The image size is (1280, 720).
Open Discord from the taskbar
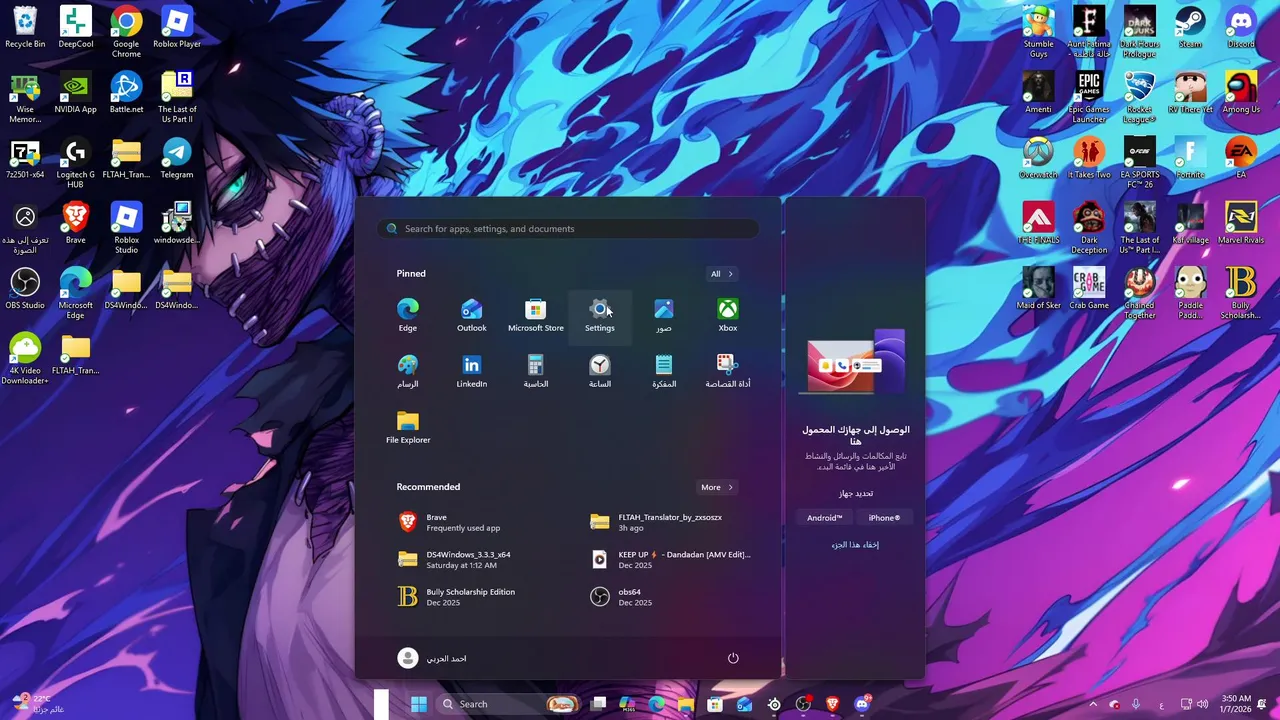point(862,704)
